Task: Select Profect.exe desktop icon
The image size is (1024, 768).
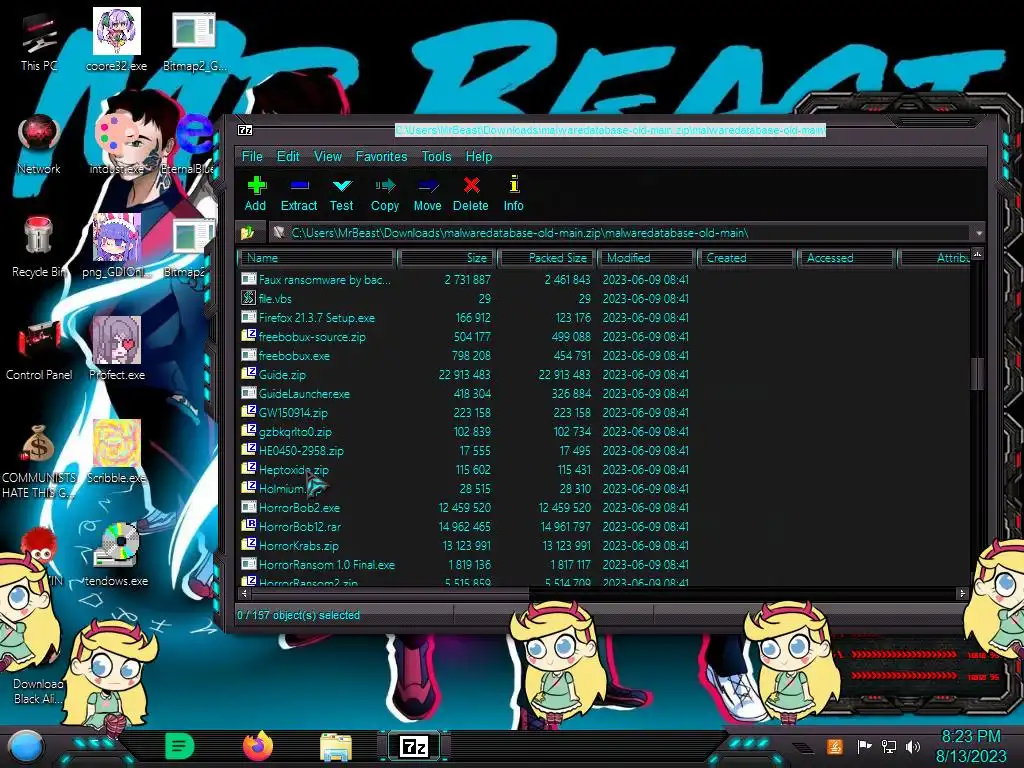Action: point(116,349)
